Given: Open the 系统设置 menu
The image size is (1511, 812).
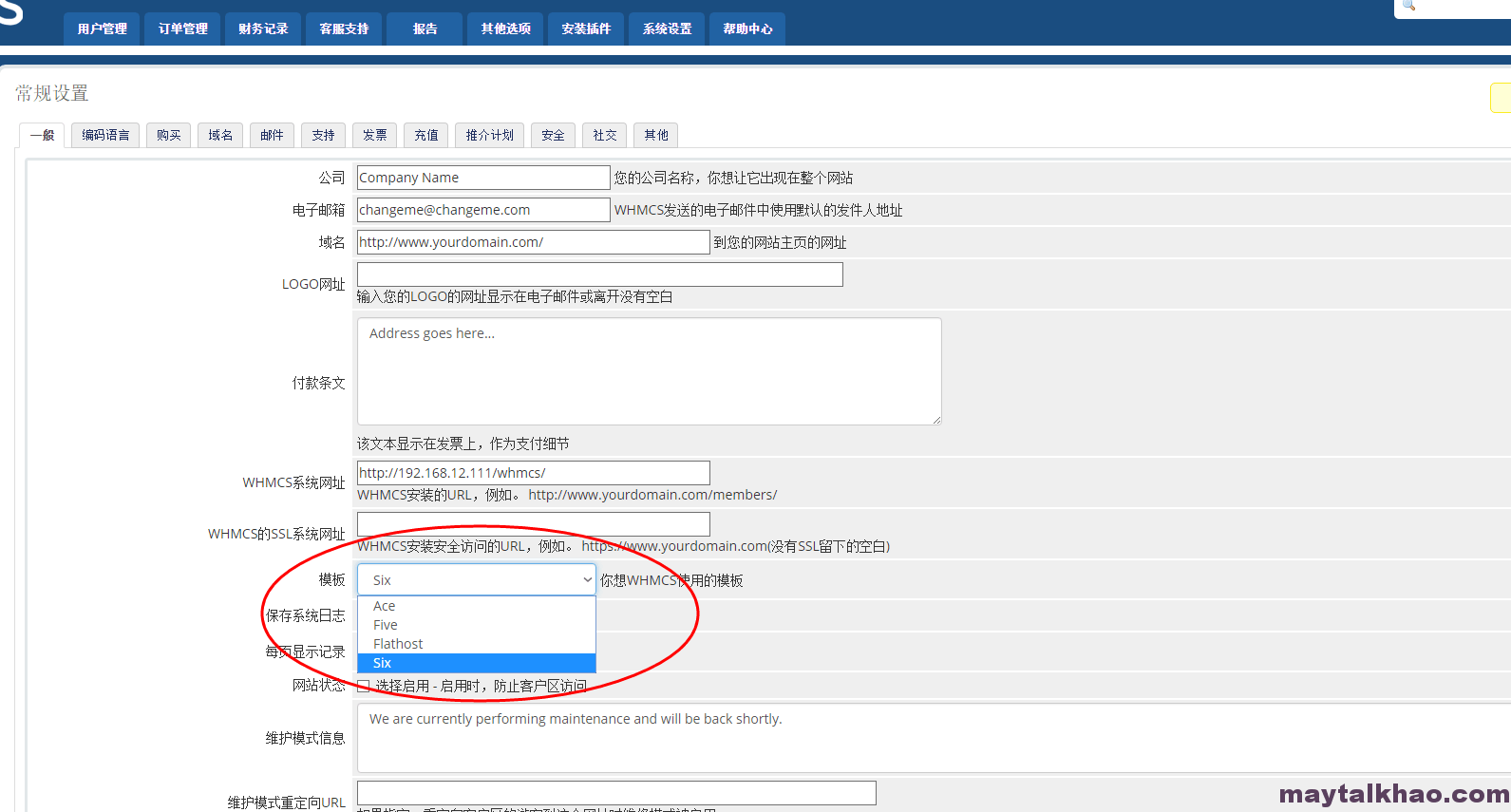Looking at the screenshot, I should coord(667,28).
